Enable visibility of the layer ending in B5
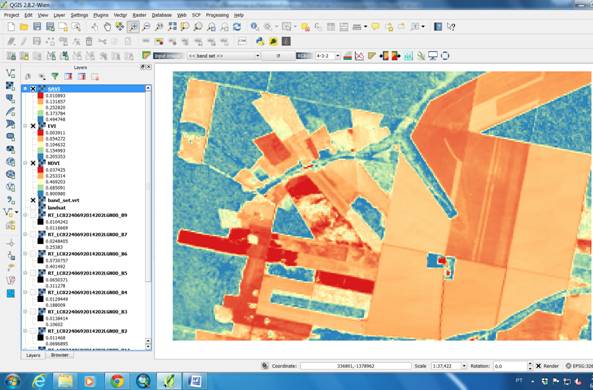The height and width of the screenshot is (390, 593). (33, 273)
